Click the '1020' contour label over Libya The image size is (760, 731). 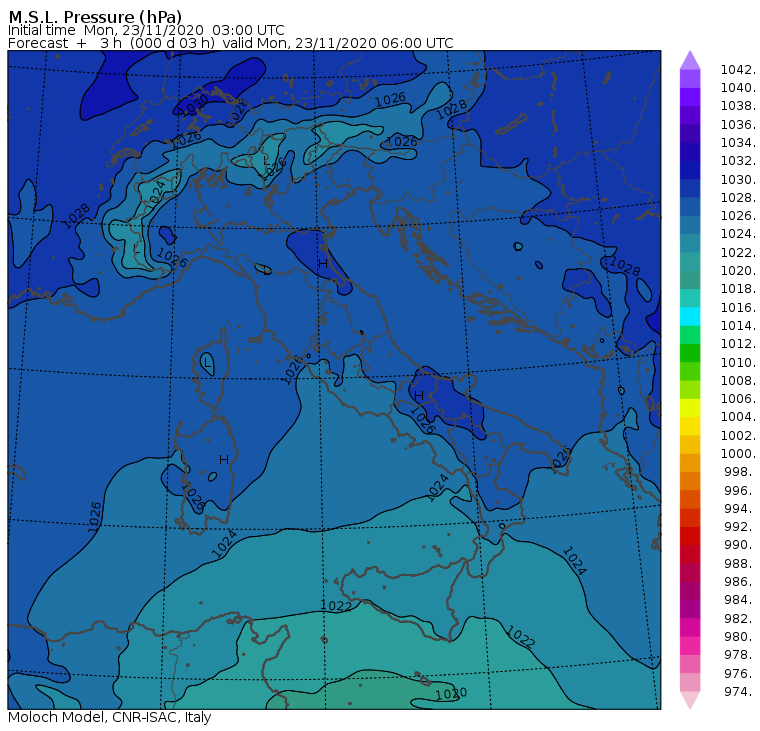tap(451, 694)
